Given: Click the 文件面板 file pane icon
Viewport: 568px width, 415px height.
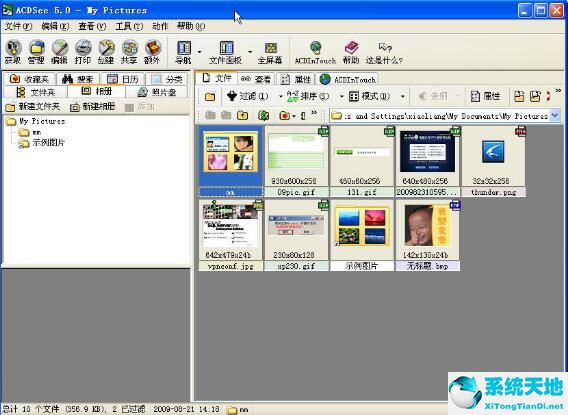Looking at the screenshot, I should coord(226,48).
